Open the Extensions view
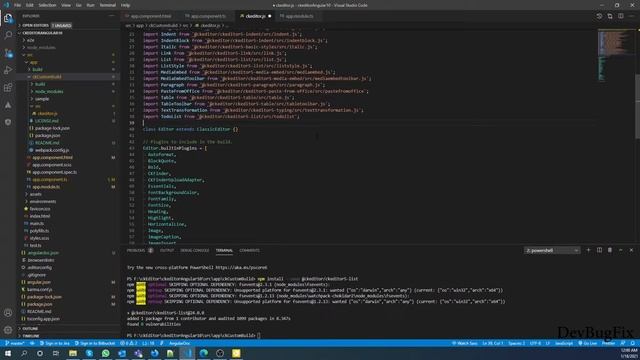The height and width of the screenshot is (360, 640). [x=8, y=87]
